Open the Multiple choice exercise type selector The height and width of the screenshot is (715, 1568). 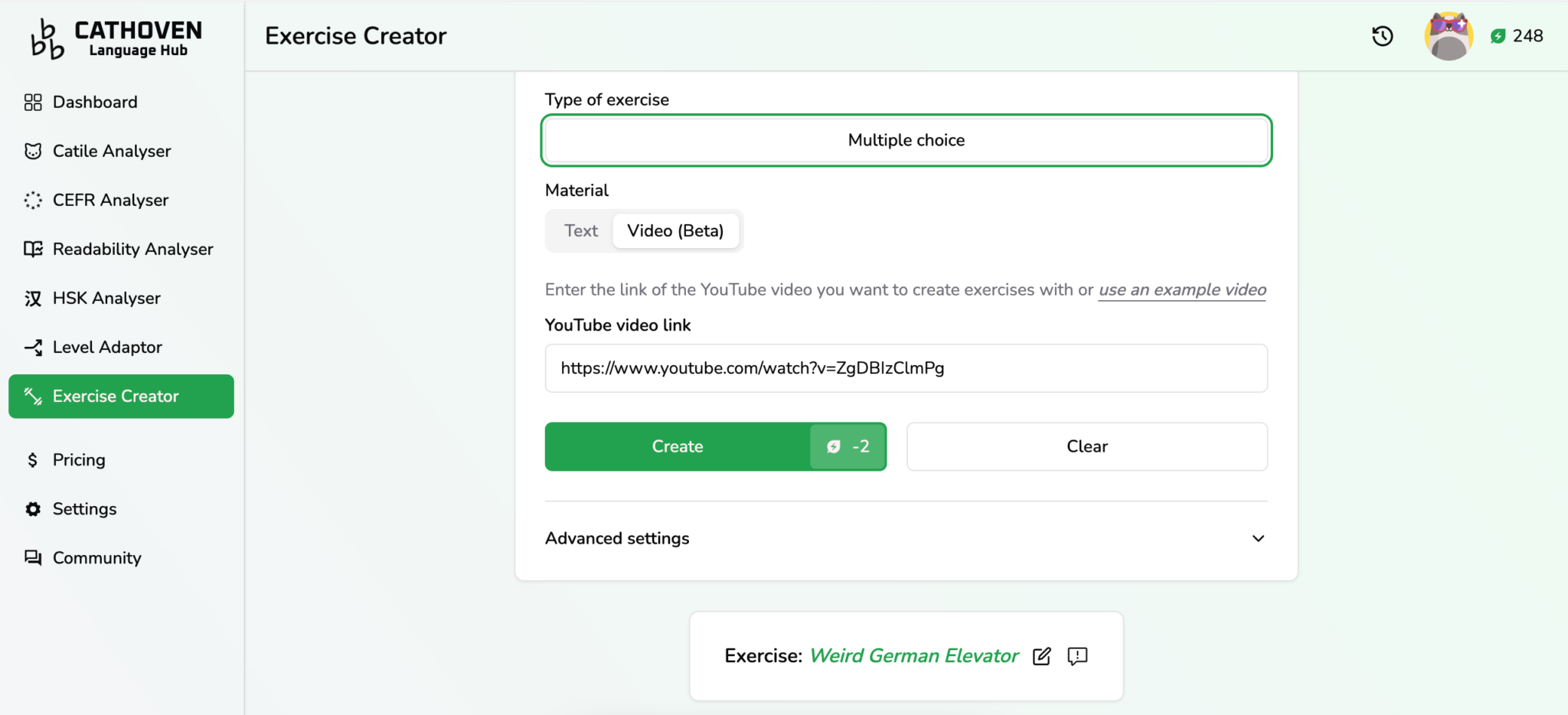click(905, 140)
